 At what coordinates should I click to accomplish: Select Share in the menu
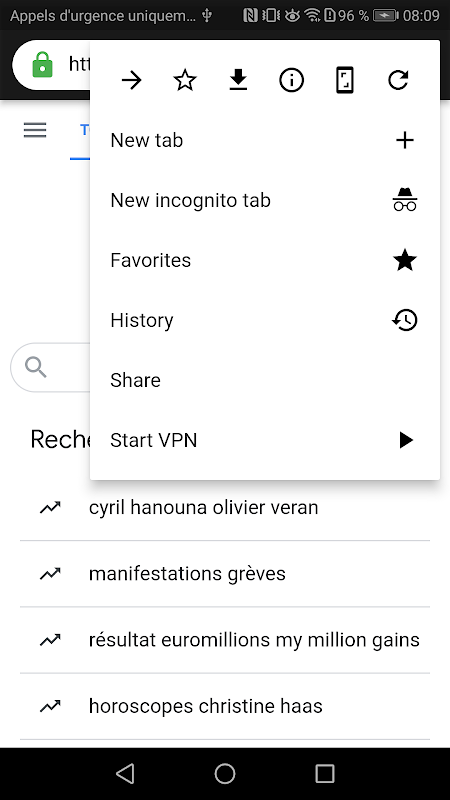[x=265, y=380]
